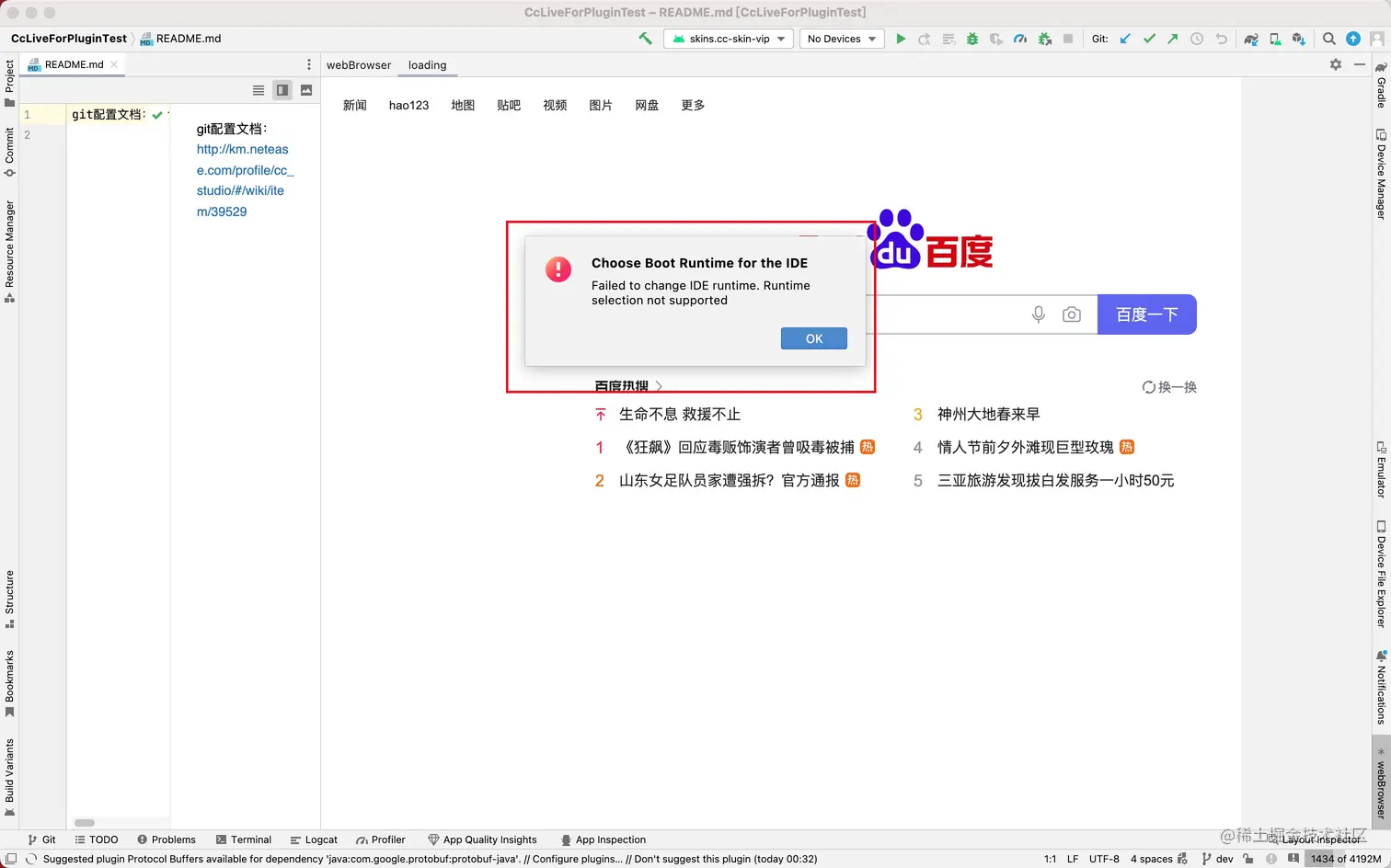Click 换一换 to refresh hot searches
The height and width of the screenshot is (868, 1391).
click(1169, 387)
